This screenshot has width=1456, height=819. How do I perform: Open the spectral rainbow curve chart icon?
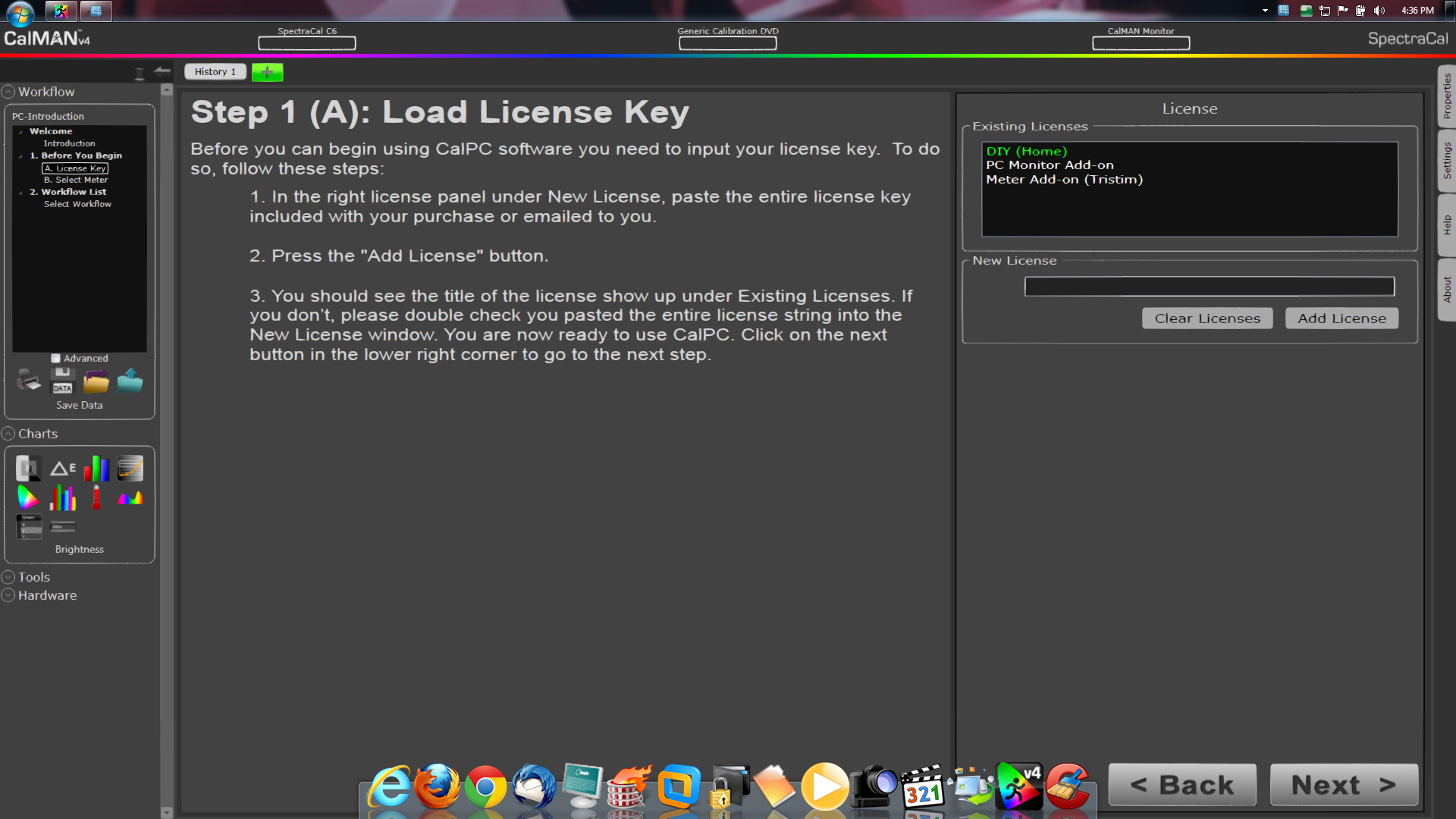(130, 498)
